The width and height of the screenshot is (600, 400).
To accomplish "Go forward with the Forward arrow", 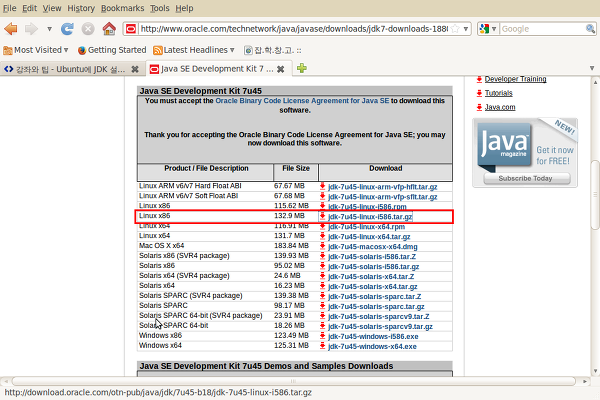I will click(31, 29).
